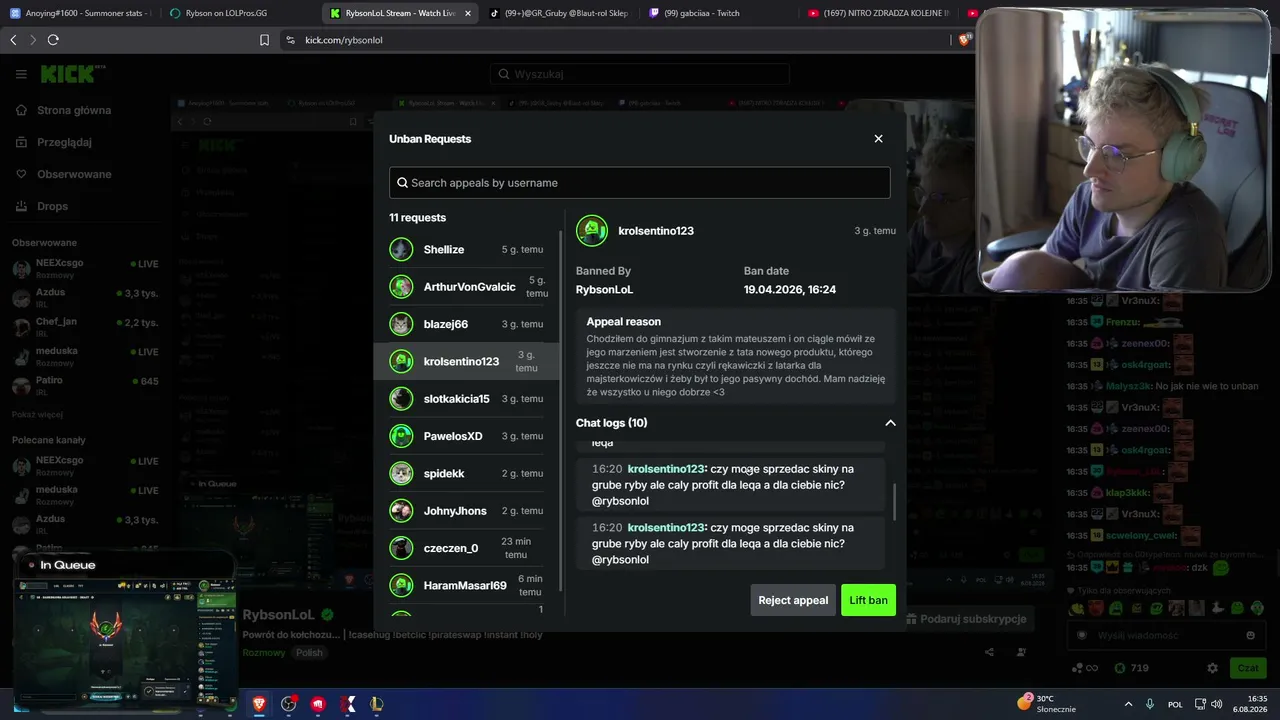This screenshot has width=1280, height=720.
Task: Click the Wyślij wiadomość chat input
Action: click(1165, 635)
